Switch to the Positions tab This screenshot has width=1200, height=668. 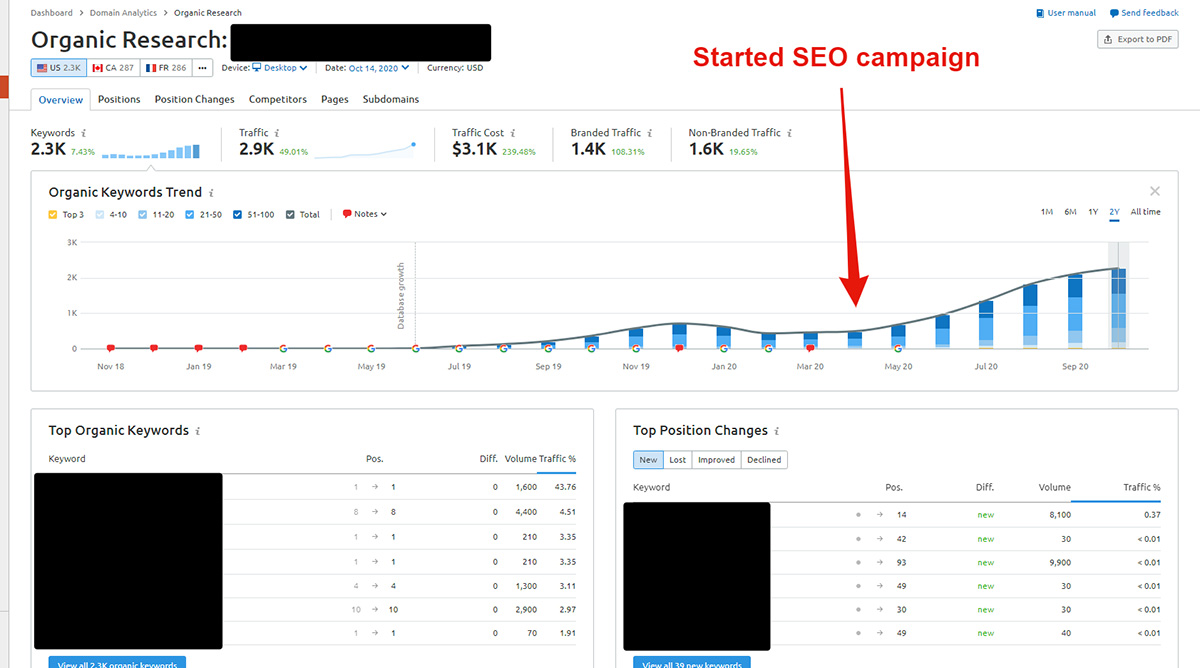coord(119,99)
